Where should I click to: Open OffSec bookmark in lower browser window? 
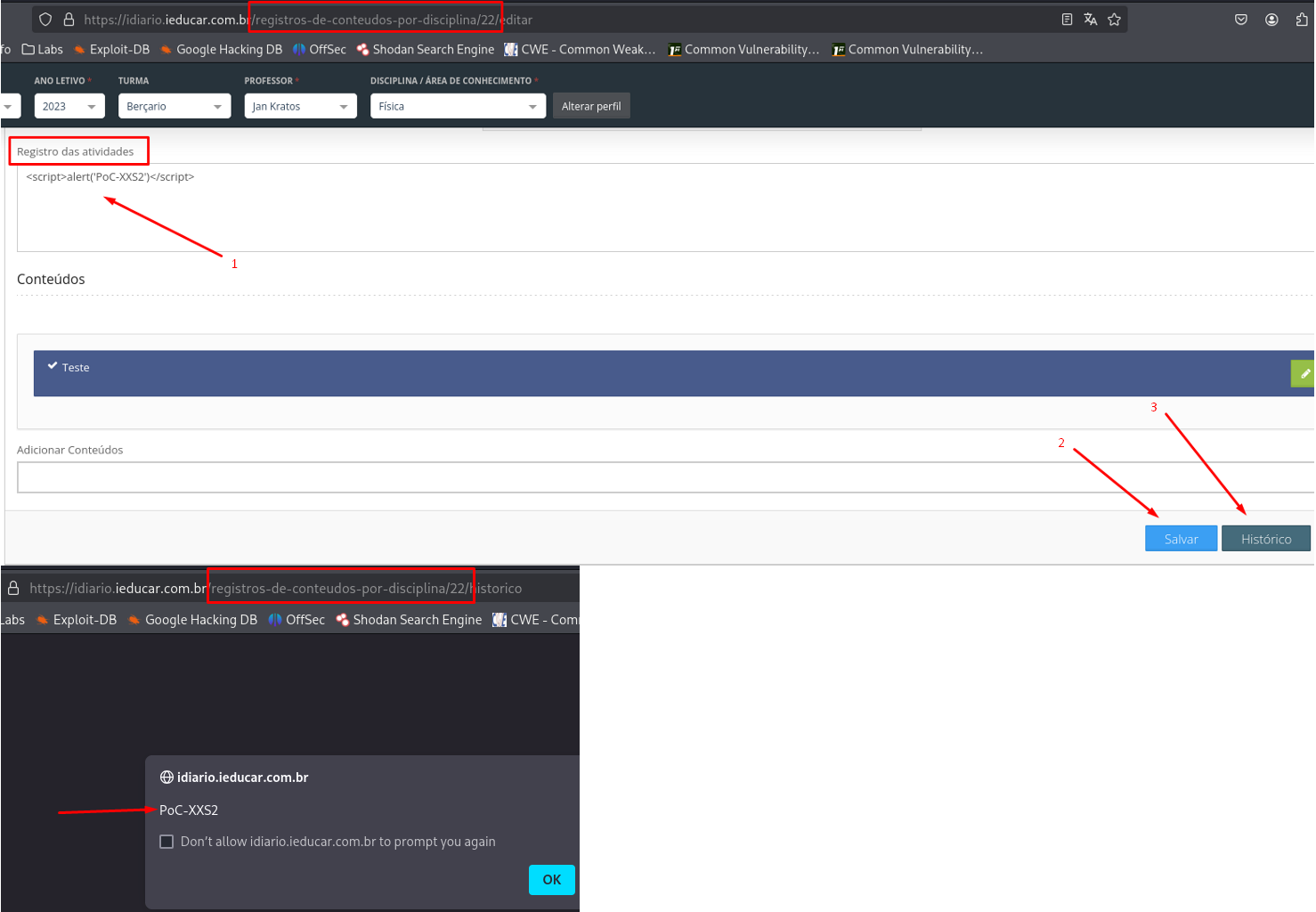297,620
